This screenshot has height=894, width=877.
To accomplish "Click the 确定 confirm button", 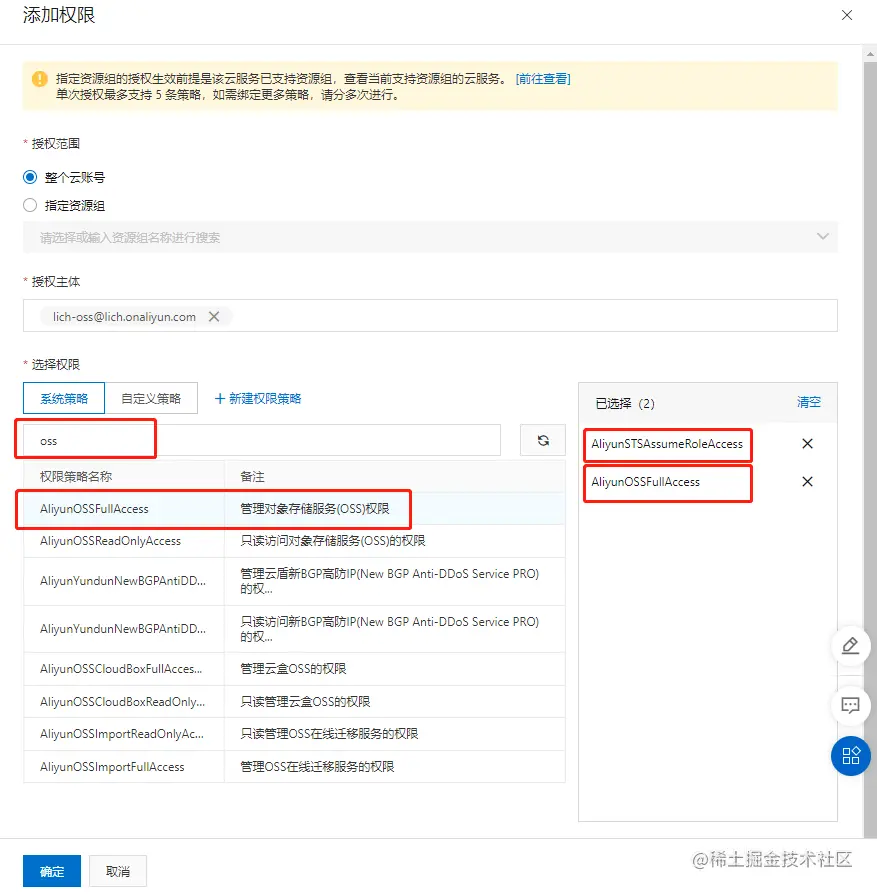I will pyautogui.click(x=51, y=871).
